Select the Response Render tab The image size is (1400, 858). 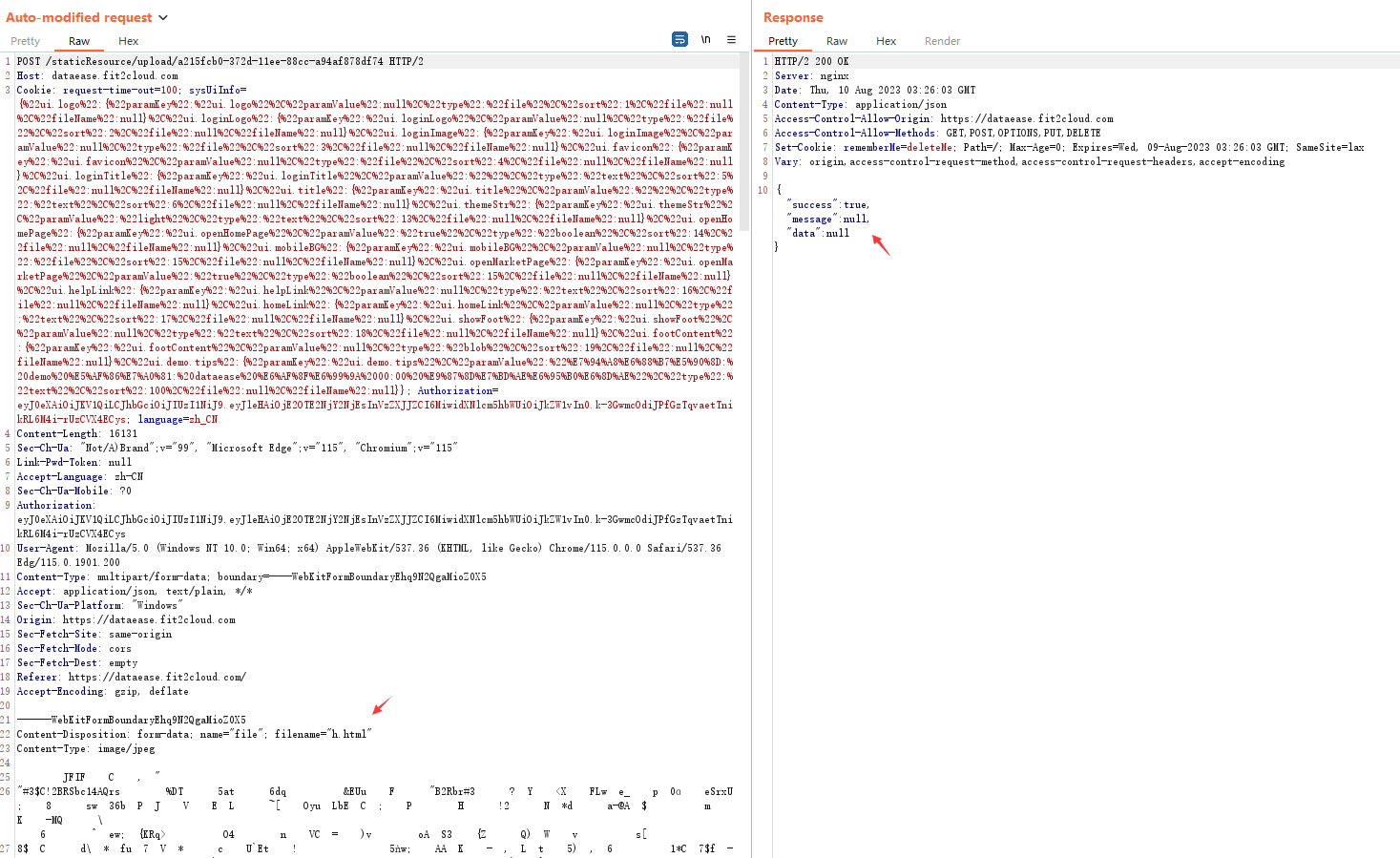pos(943,41)
